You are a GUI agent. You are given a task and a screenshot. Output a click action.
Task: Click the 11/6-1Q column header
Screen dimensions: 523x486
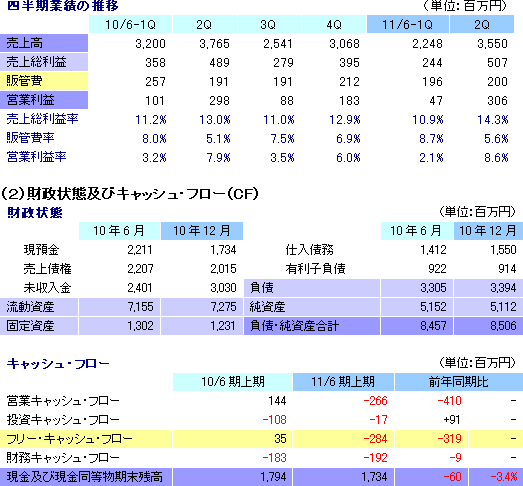(408, 24)
